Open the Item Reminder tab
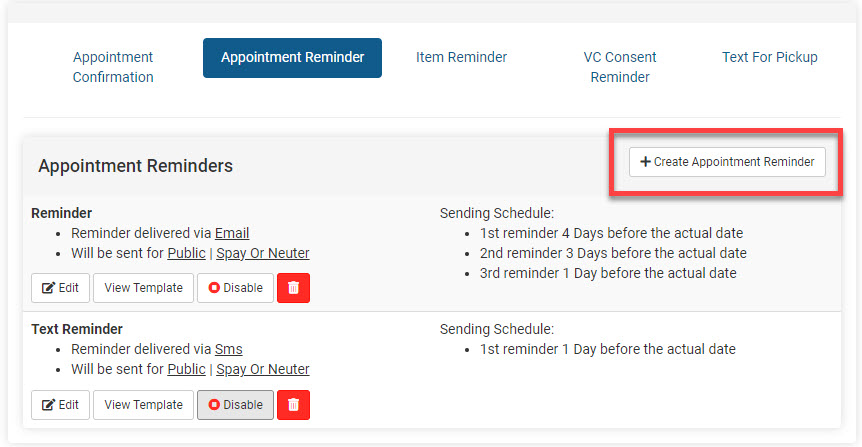Screen dimensions: 862x447 coord(461,57)
